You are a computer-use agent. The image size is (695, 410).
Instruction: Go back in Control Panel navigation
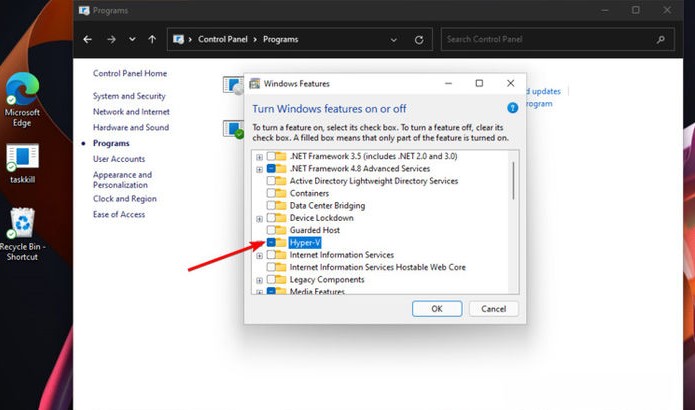pos(87,39)
